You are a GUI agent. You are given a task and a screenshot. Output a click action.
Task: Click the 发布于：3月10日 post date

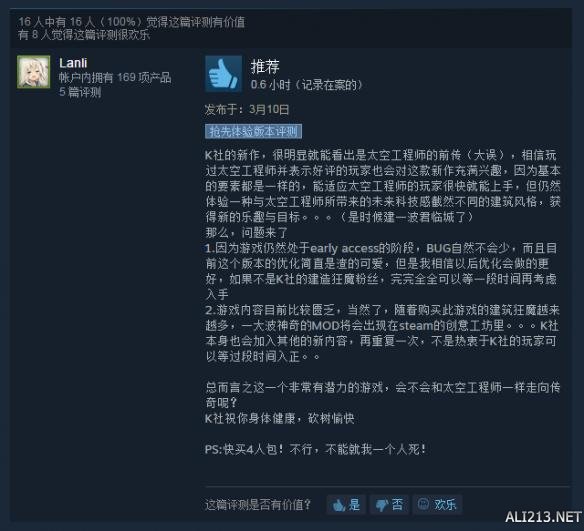(247, 109)
